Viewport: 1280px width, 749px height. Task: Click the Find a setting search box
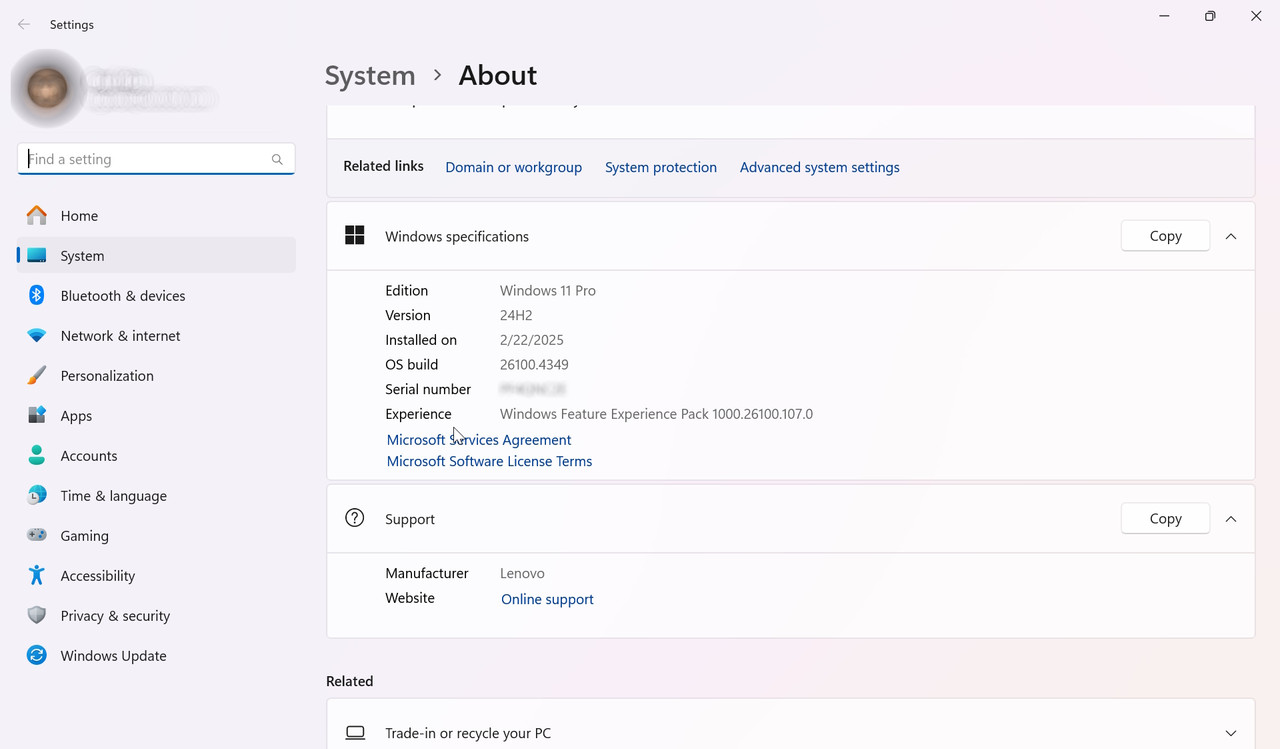pos(156,159)
